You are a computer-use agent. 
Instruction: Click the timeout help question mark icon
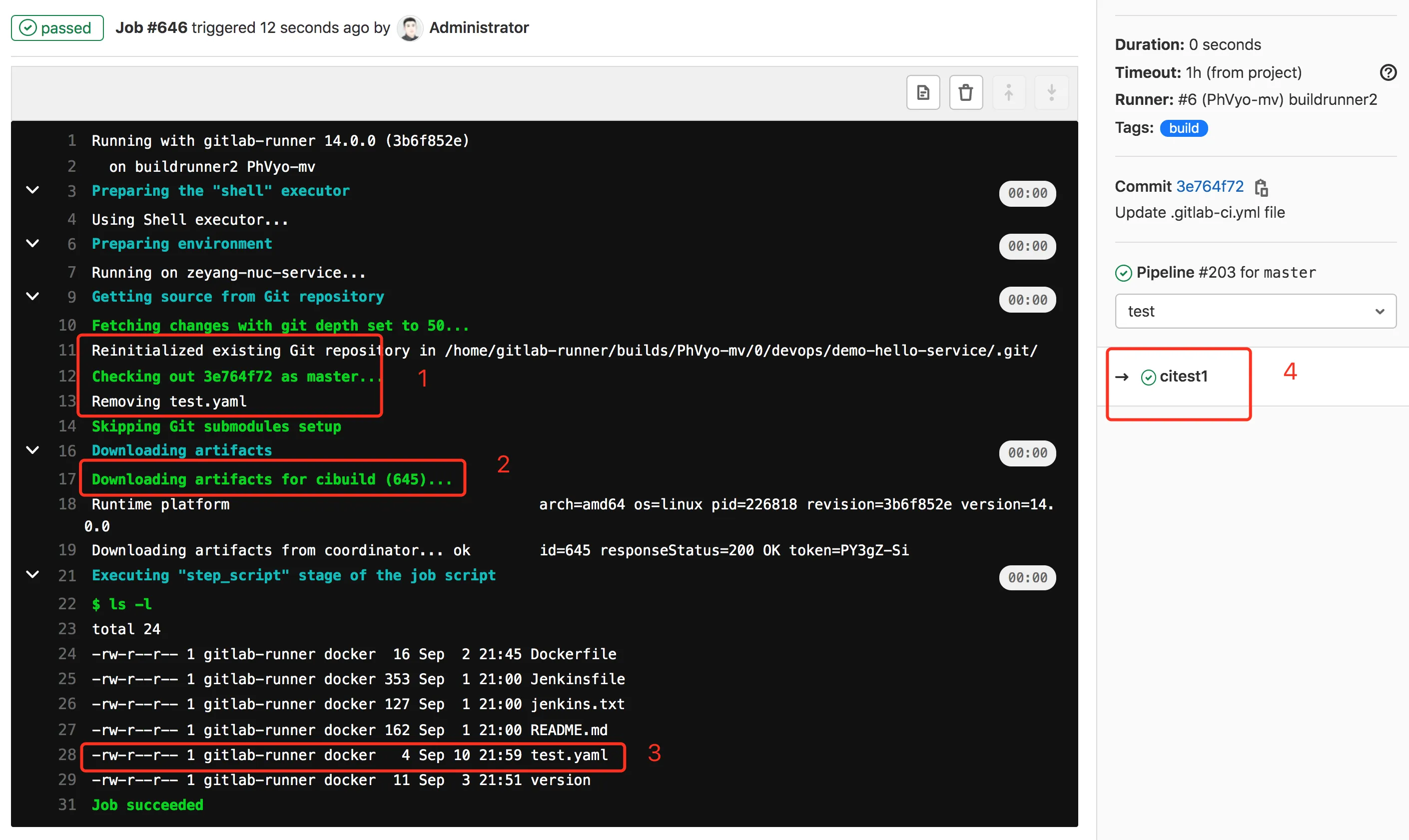tap(1388, 72)
